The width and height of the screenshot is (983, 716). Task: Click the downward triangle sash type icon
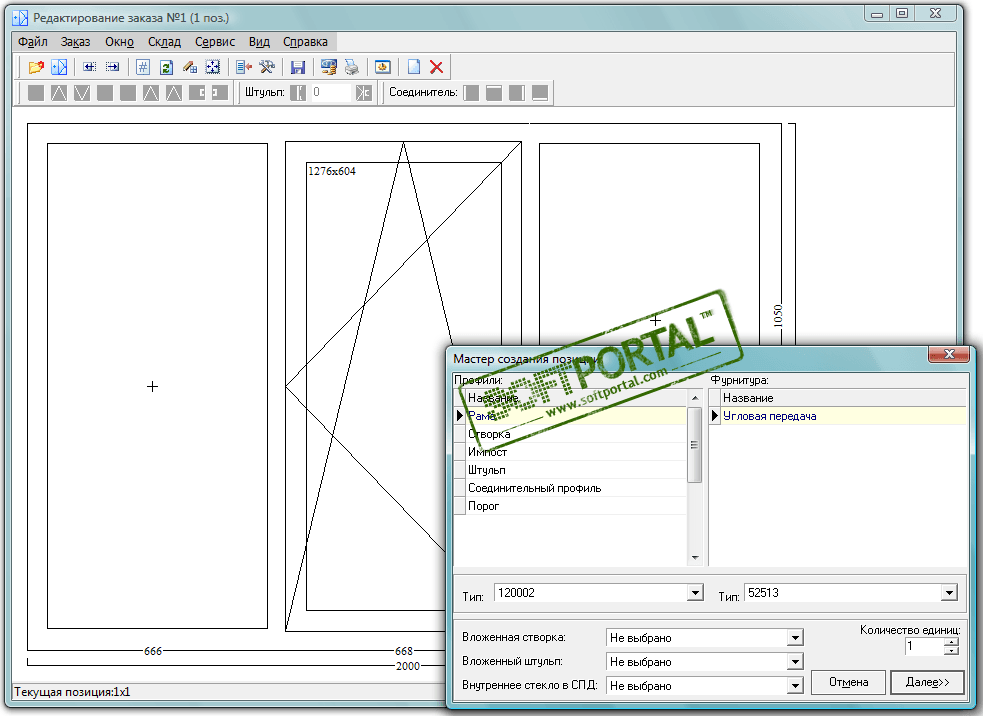pyautogui.click(x=81, y=93)
